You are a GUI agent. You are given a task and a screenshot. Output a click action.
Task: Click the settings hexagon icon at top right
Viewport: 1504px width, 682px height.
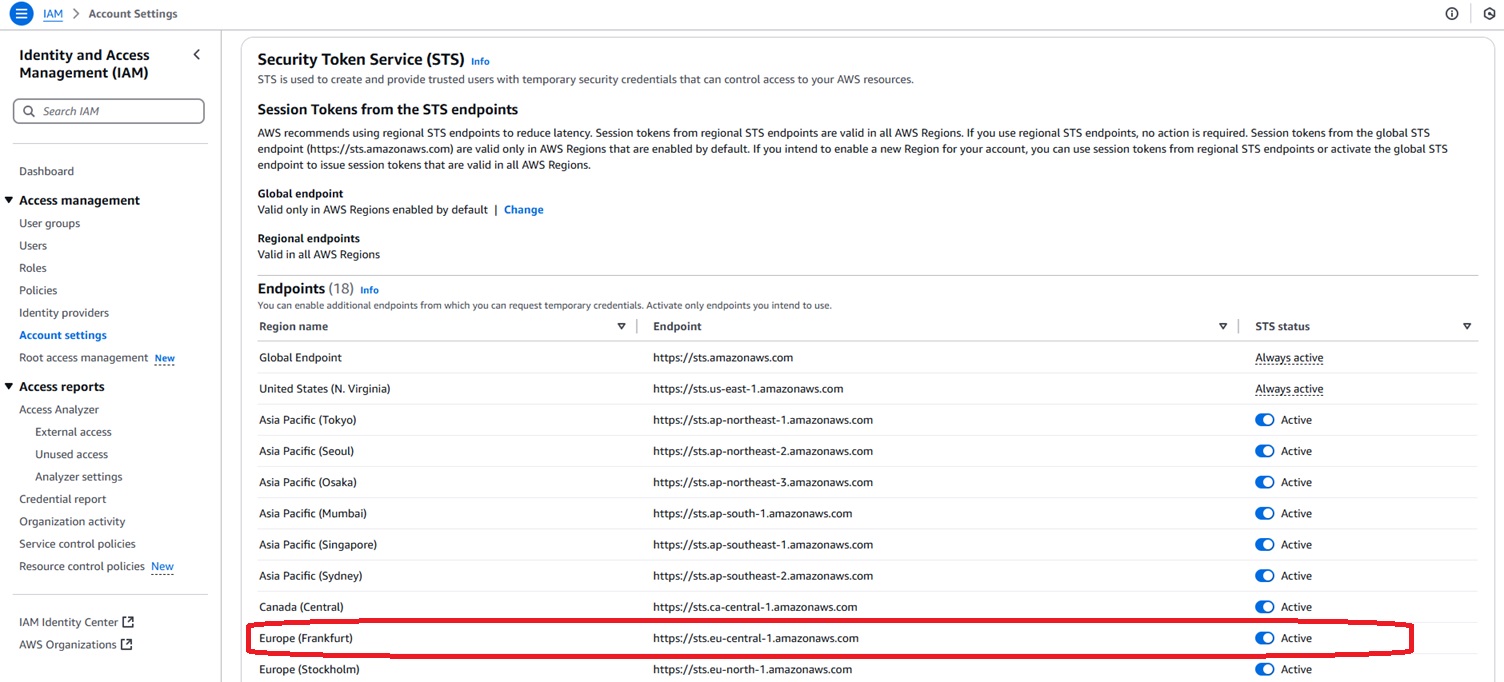click(1488, 14)
